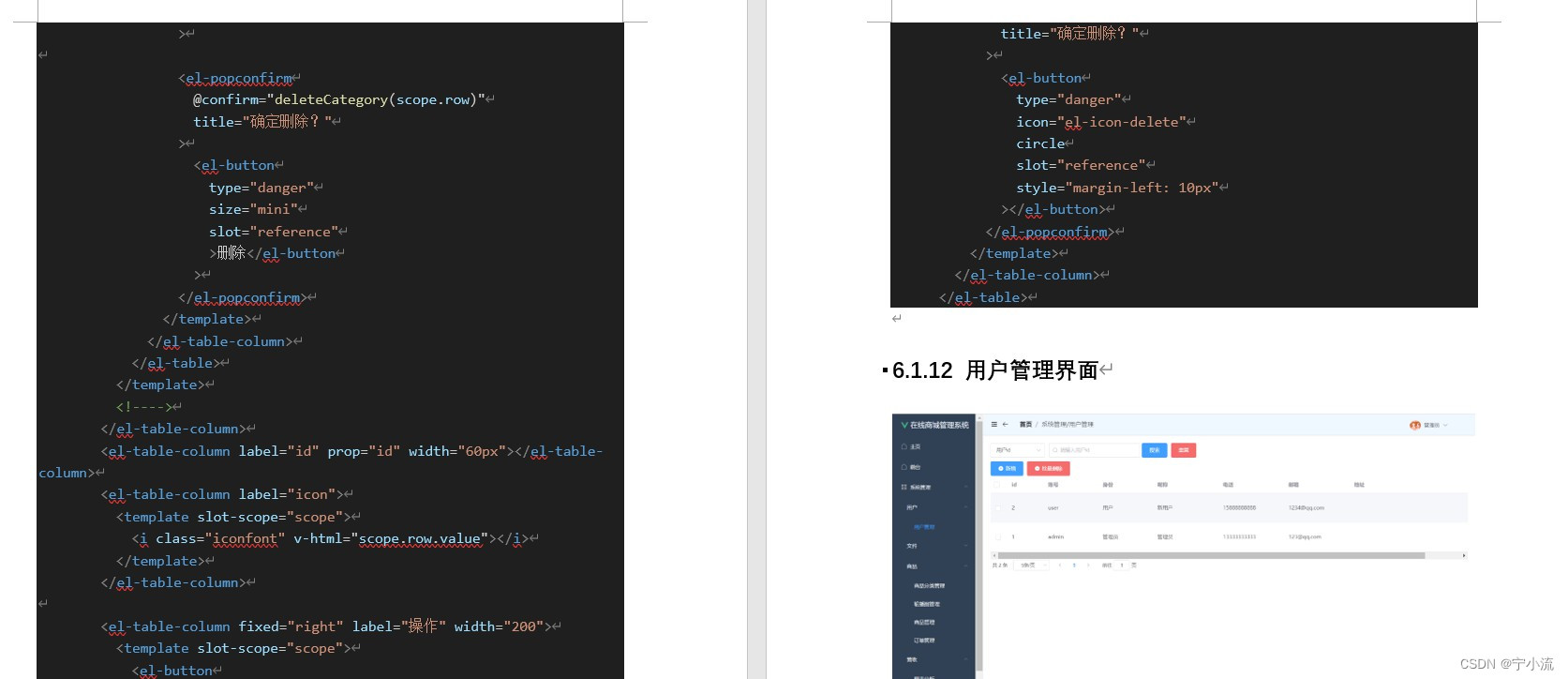1568x679 pixels.
Task: Click the hamburger menu icon in embedded admin screenshot
Action: click(994, 424)
